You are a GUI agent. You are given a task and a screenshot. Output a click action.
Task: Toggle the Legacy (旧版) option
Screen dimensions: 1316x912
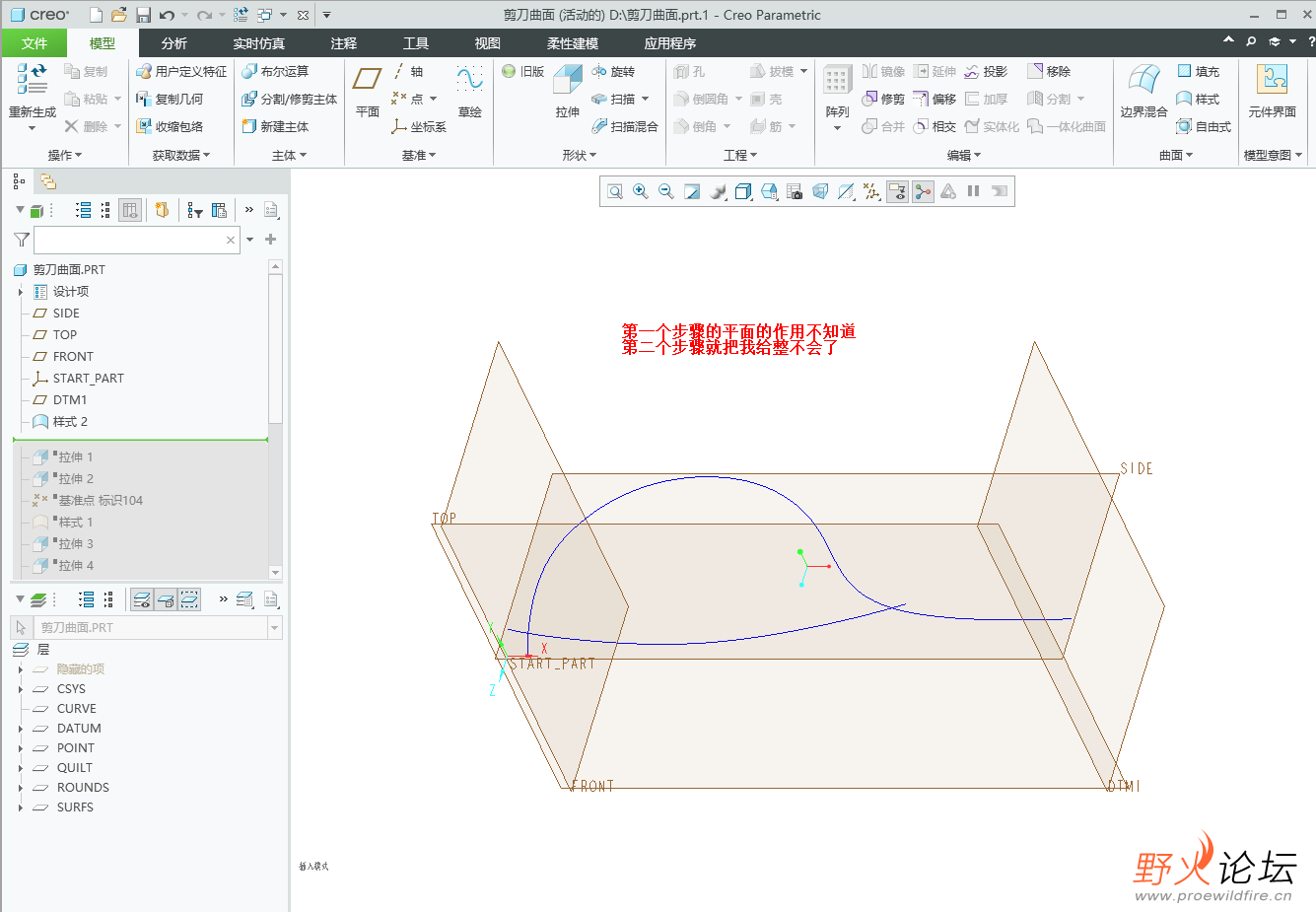click(522, 71)
